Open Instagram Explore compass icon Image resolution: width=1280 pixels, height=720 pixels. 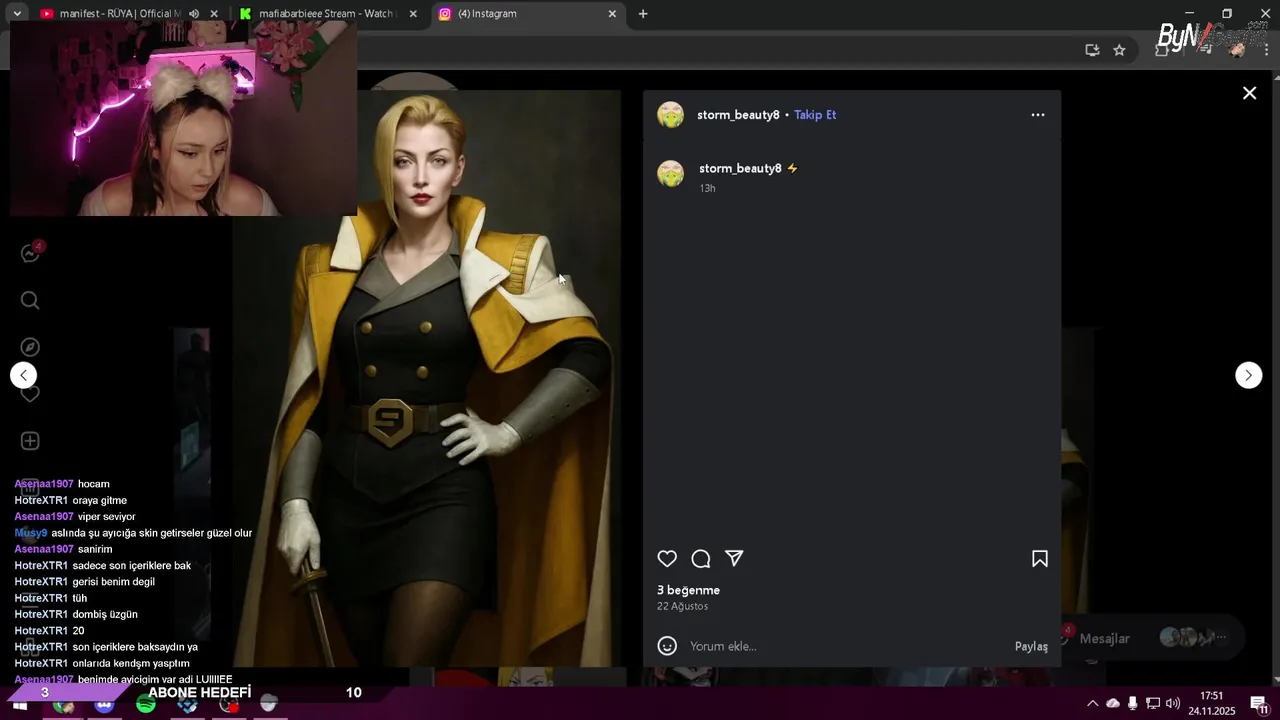point(30,347)
